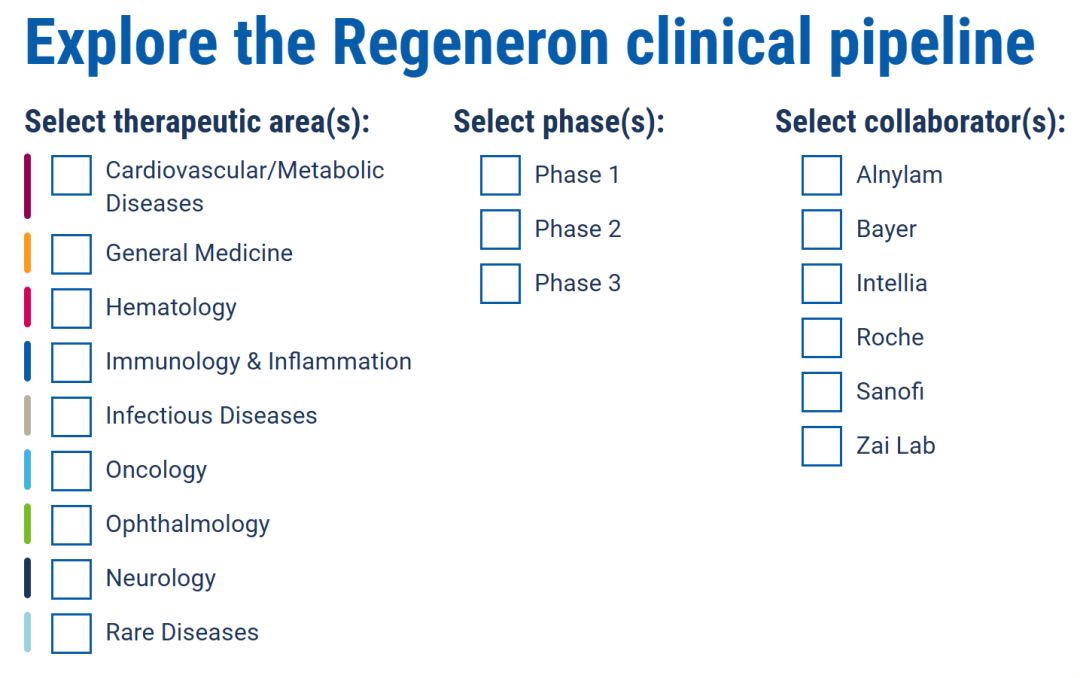Toggle the Oncology checkbox
Image resolution: width=1080 pixels, height=678 pixels.
pyautogui.click(x=71, y=470)
